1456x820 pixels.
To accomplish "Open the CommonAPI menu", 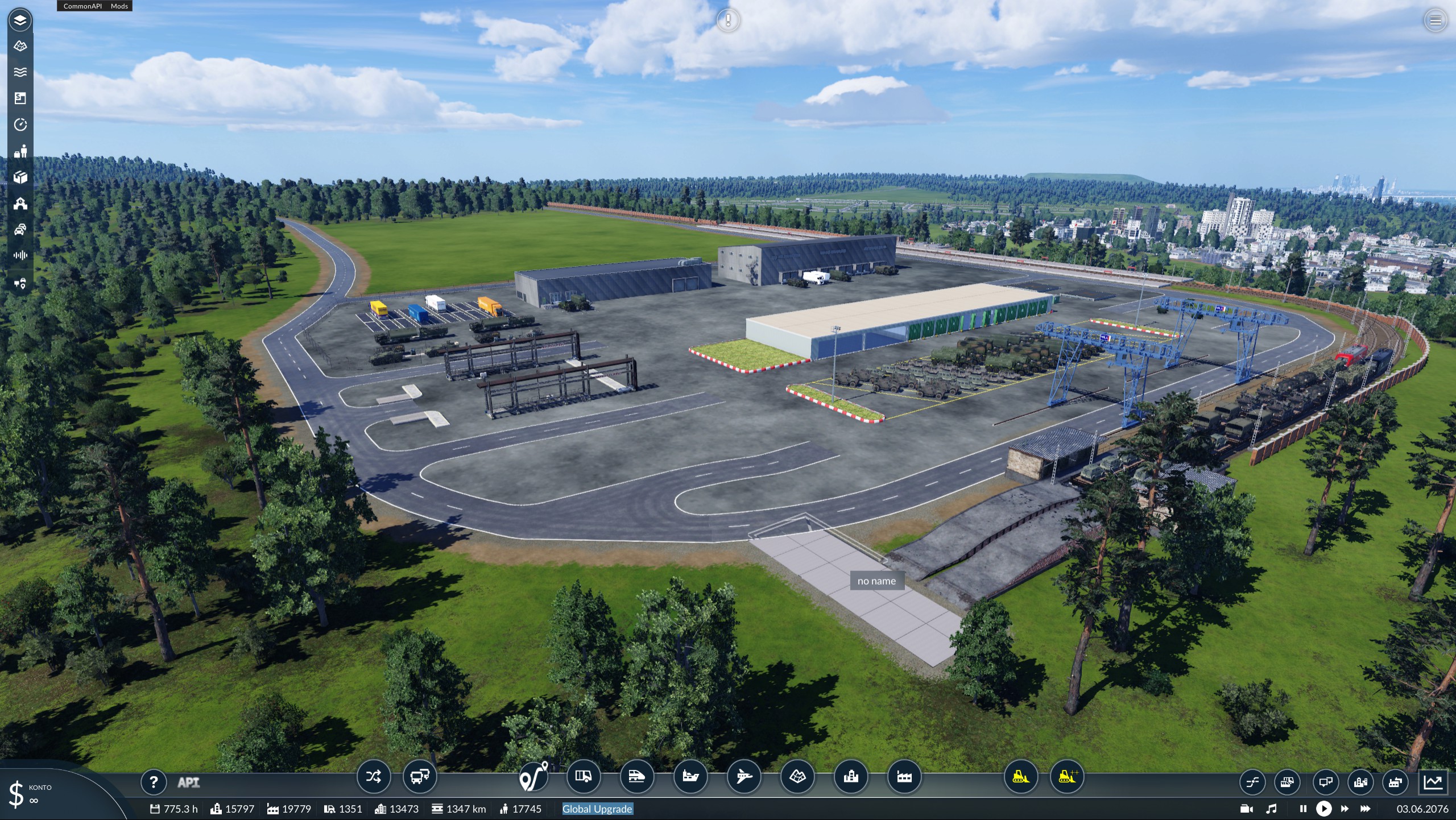I will (x=82, y=6).
